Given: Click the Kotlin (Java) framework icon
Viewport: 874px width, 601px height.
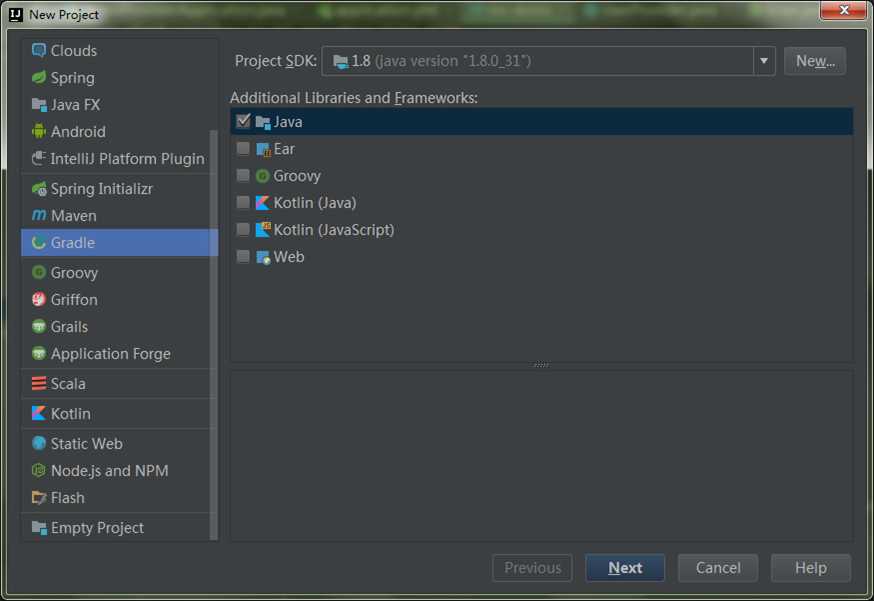Looking at the screenshot, I should point(262,203).
